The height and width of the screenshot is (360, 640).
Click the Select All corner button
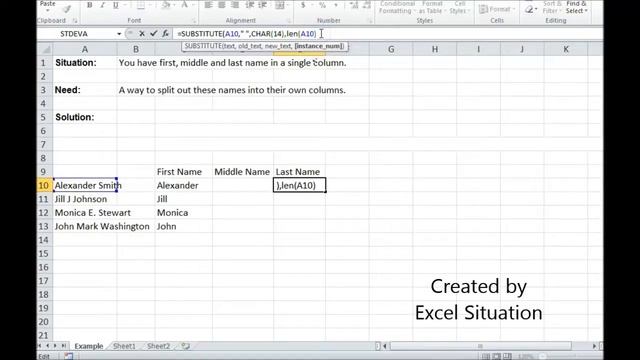(44, 49)
